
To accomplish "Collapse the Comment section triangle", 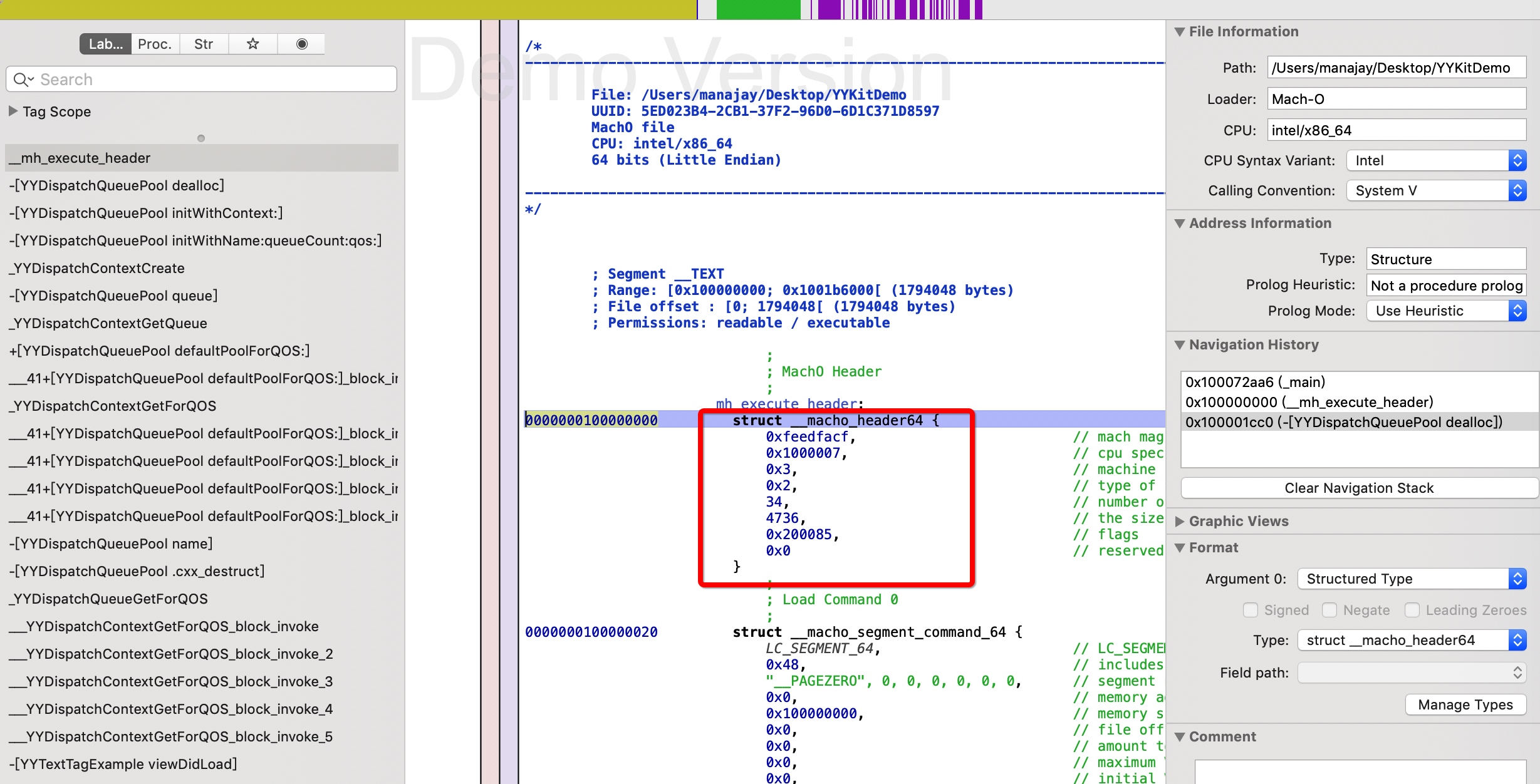I will click(1179, 737).
